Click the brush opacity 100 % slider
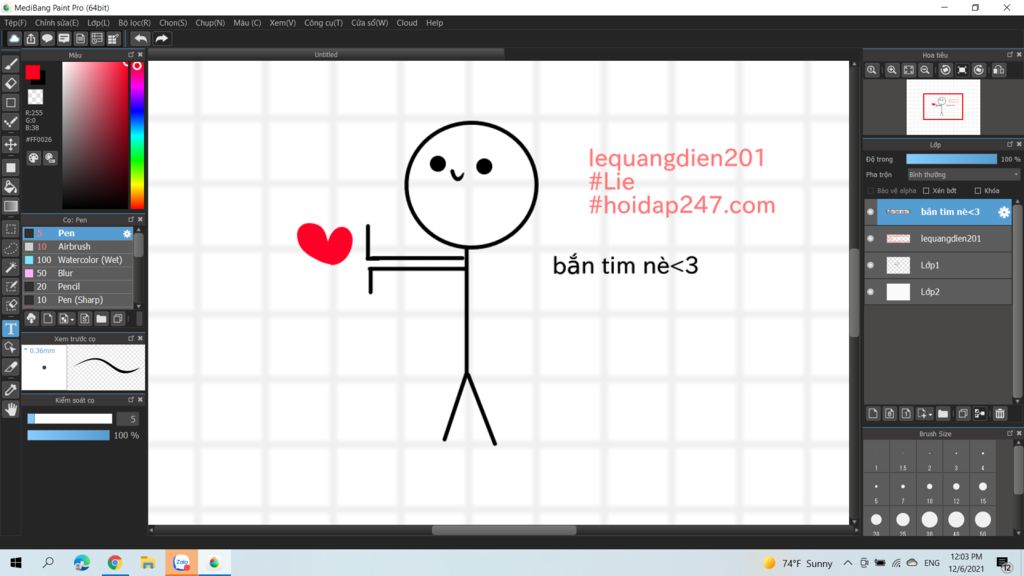 [68, 436]
